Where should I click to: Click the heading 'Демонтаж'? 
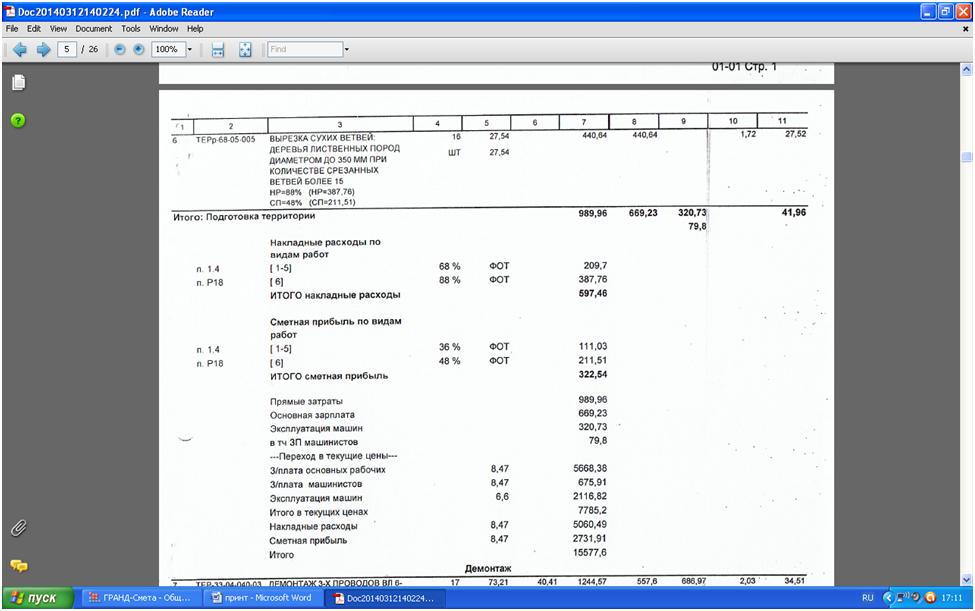pos(488,569)
